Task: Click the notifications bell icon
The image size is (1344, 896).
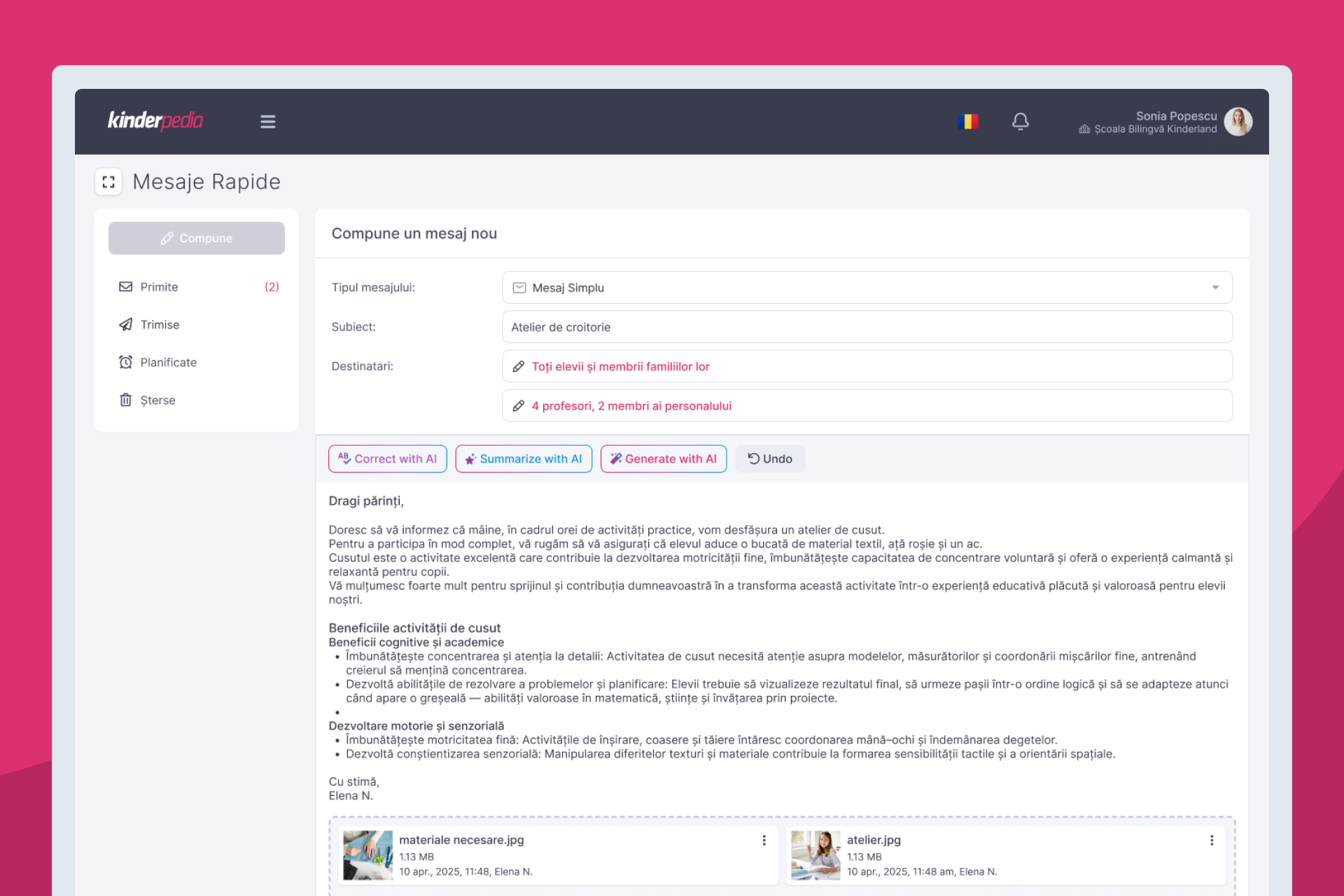Action: pyautogui.click(x=1020, y=122)
